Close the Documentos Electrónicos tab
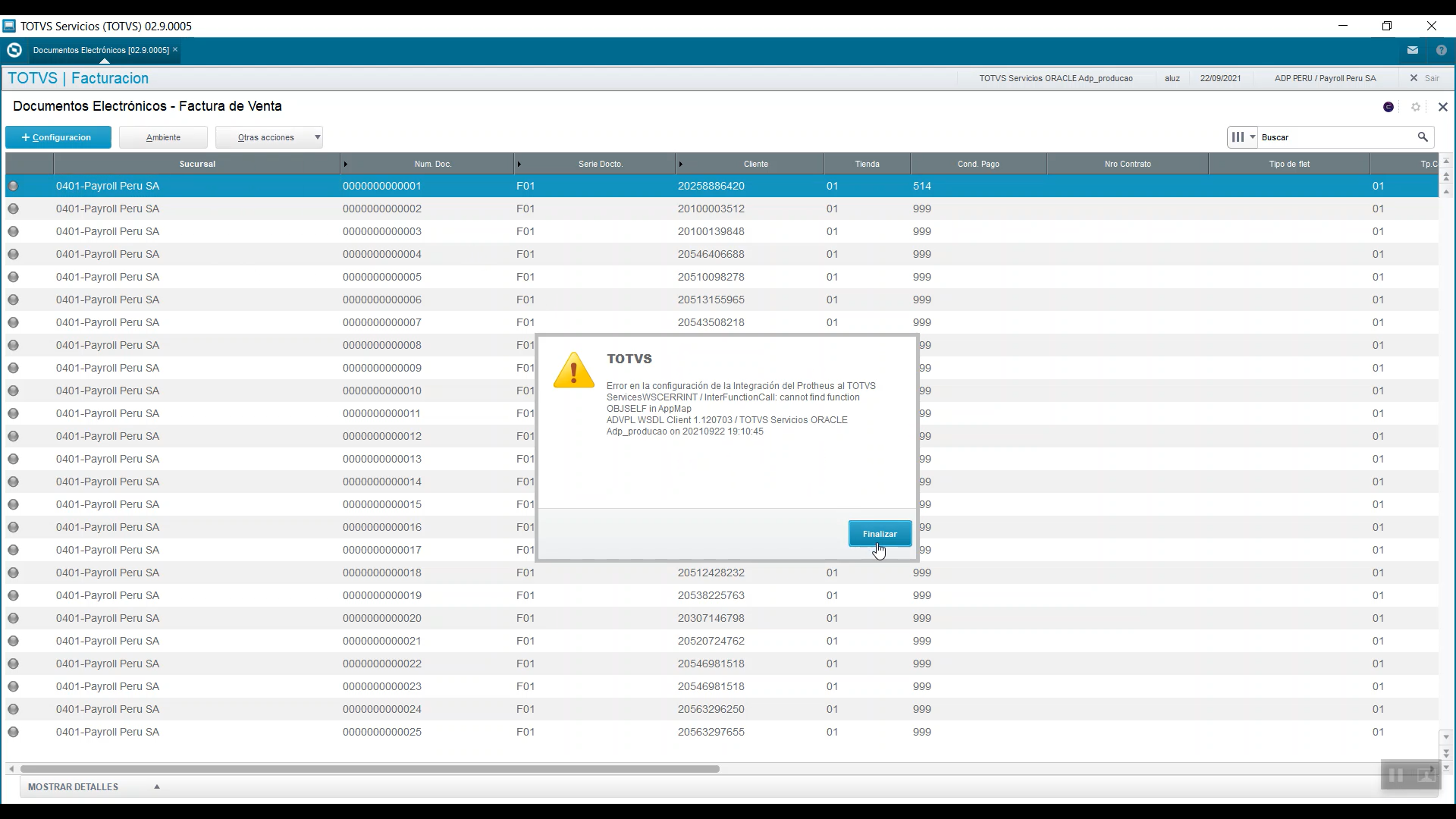The image size is (1456, 819). coord(175,50)
